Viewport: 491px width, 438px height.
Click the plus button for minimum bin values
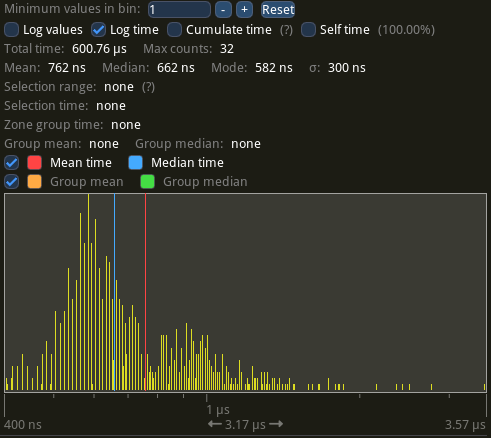[x=244, y=10]
